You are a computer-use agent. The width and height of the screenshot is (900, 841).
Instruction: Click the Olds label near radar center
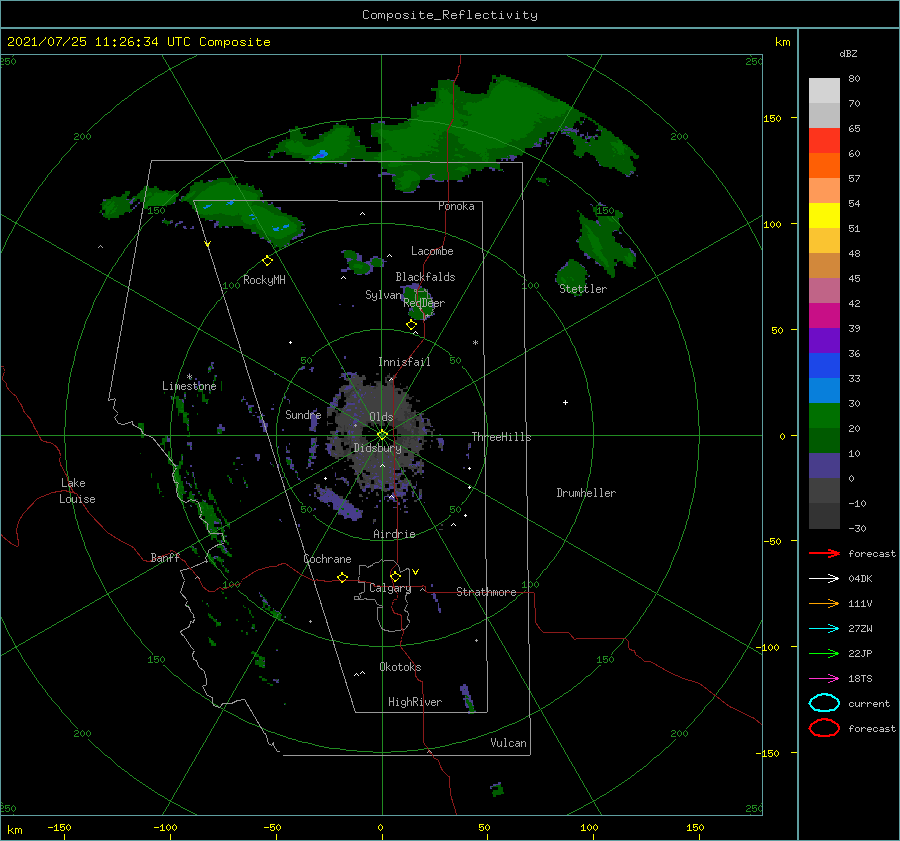pyautogui.click(x=381, y=417)
